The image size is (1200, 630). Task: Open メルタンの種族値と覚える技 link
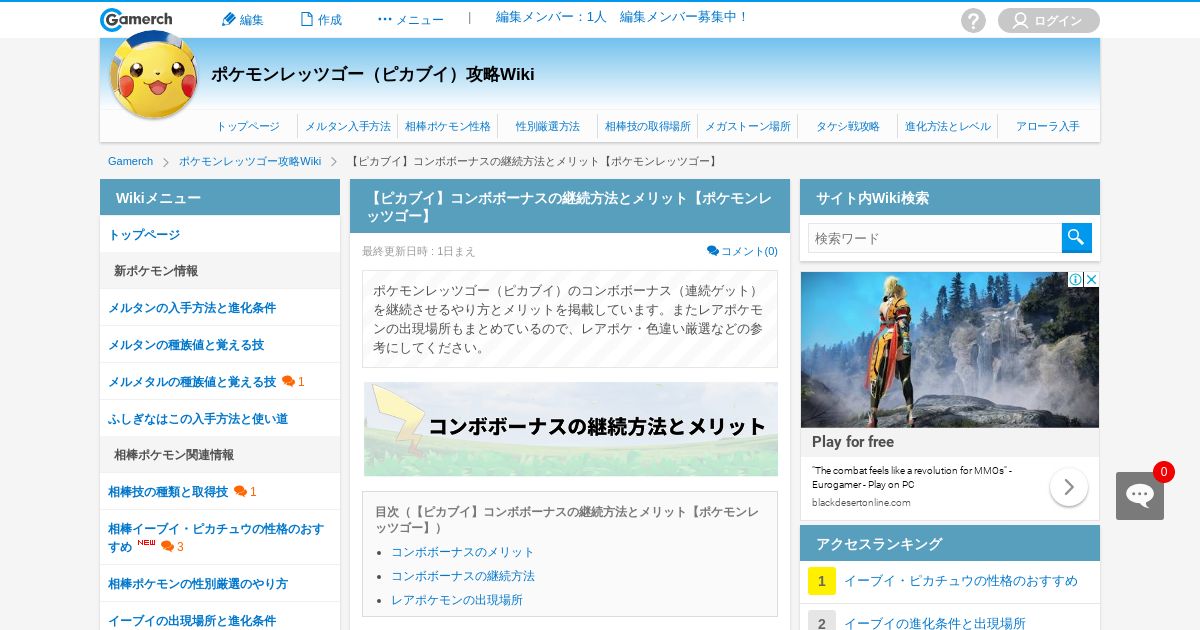tap(186, 345)
